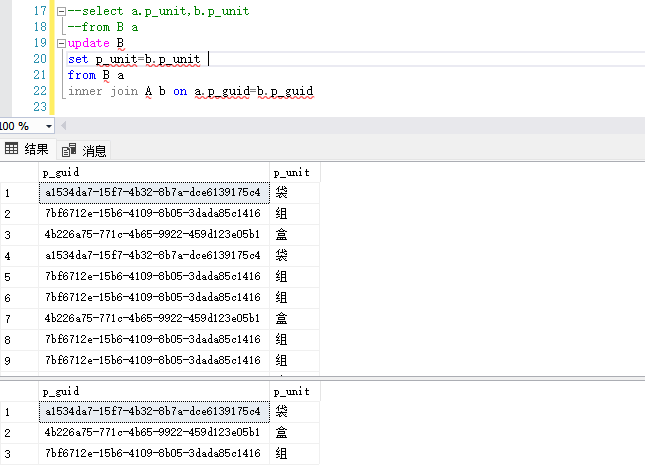
Task: Select row 5 guid cell in upper grid
Action: [154, 276]
